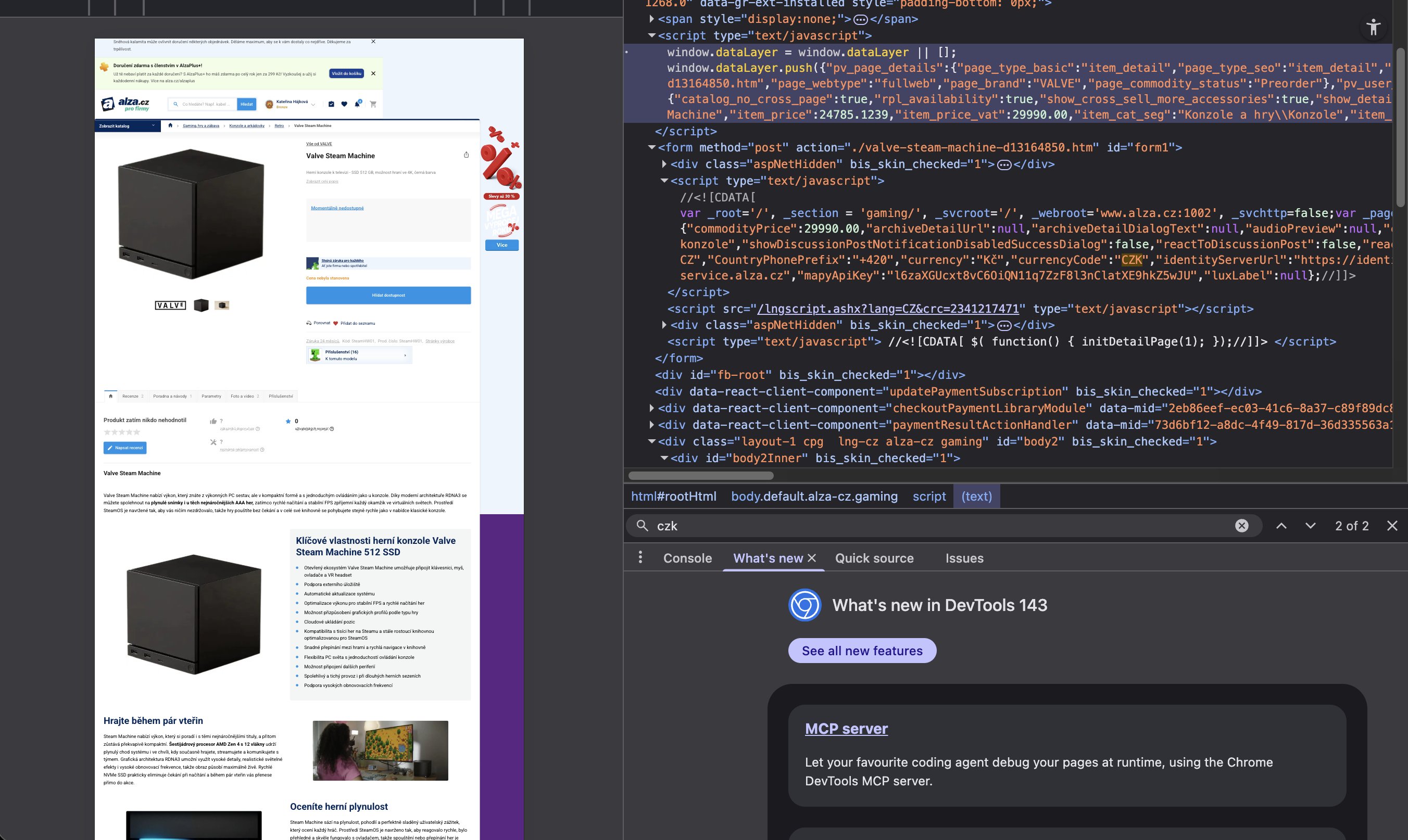Dismiss the AlzaPlus delivery banner

coord(373,73)
